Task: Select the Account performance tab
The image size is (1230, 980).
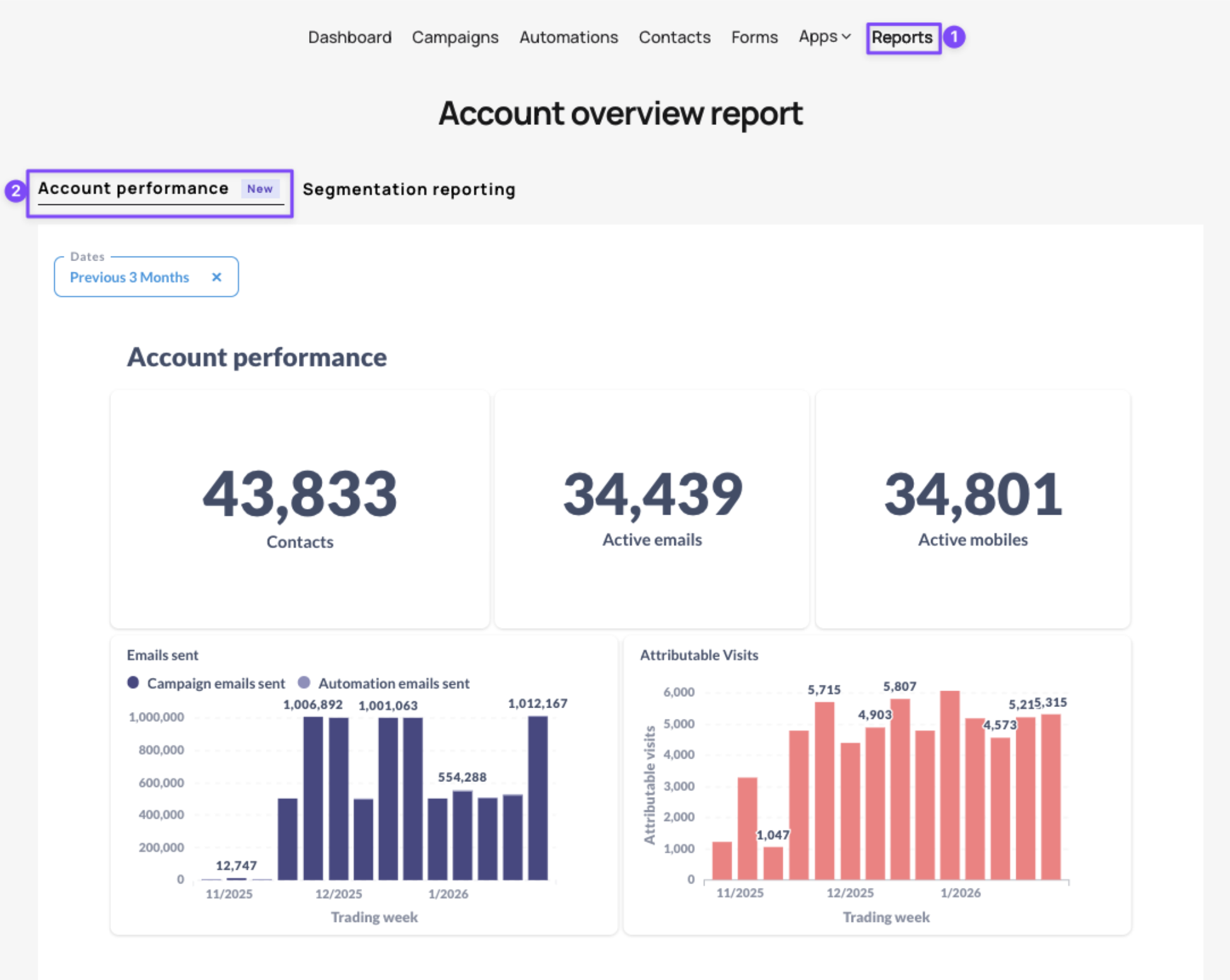Action: [x=133, y=188]
